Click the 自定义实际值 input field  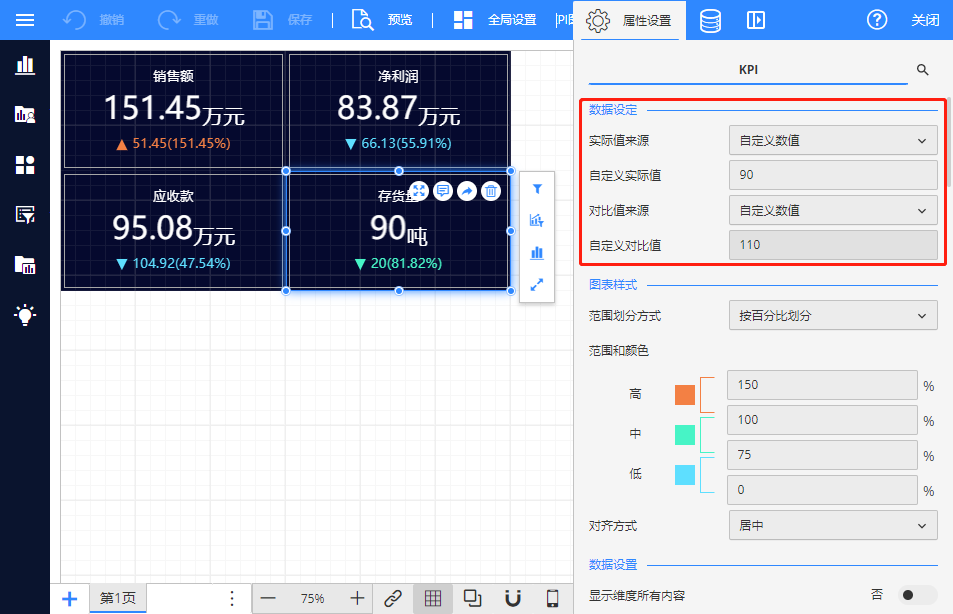pyautogui.click(x=833, y=175)
